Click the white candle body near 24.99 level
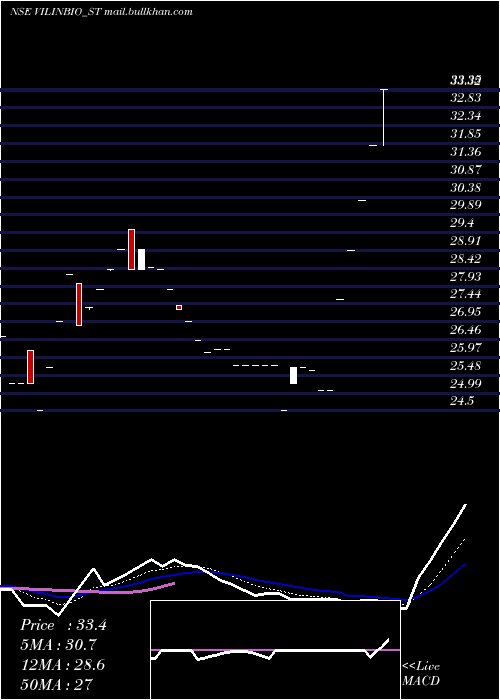 (293, 375)
